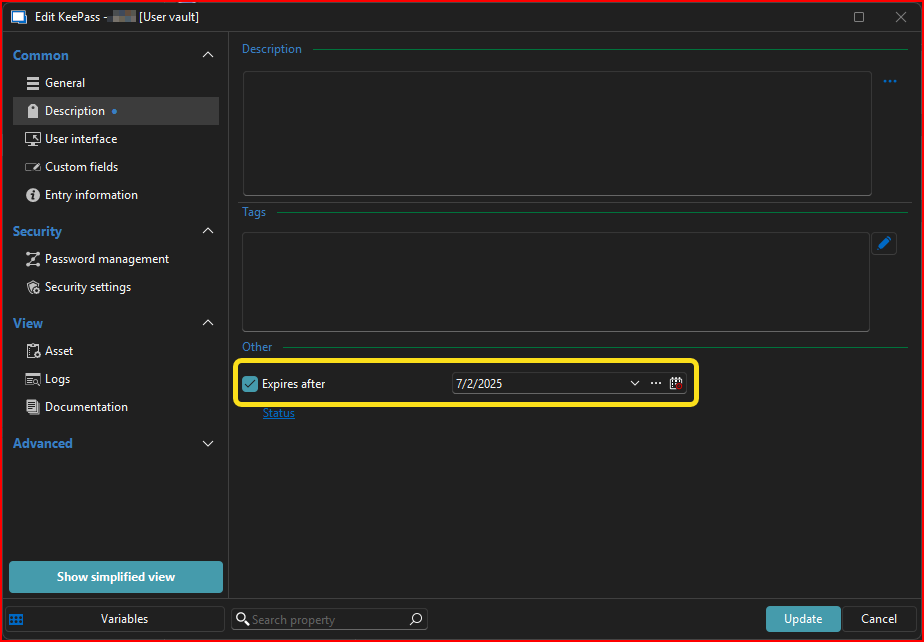The image size is (924, 642).
Task: Click the 7/2/2025 expiry date value
Action: pyautogui.click(x=479, y=384)
